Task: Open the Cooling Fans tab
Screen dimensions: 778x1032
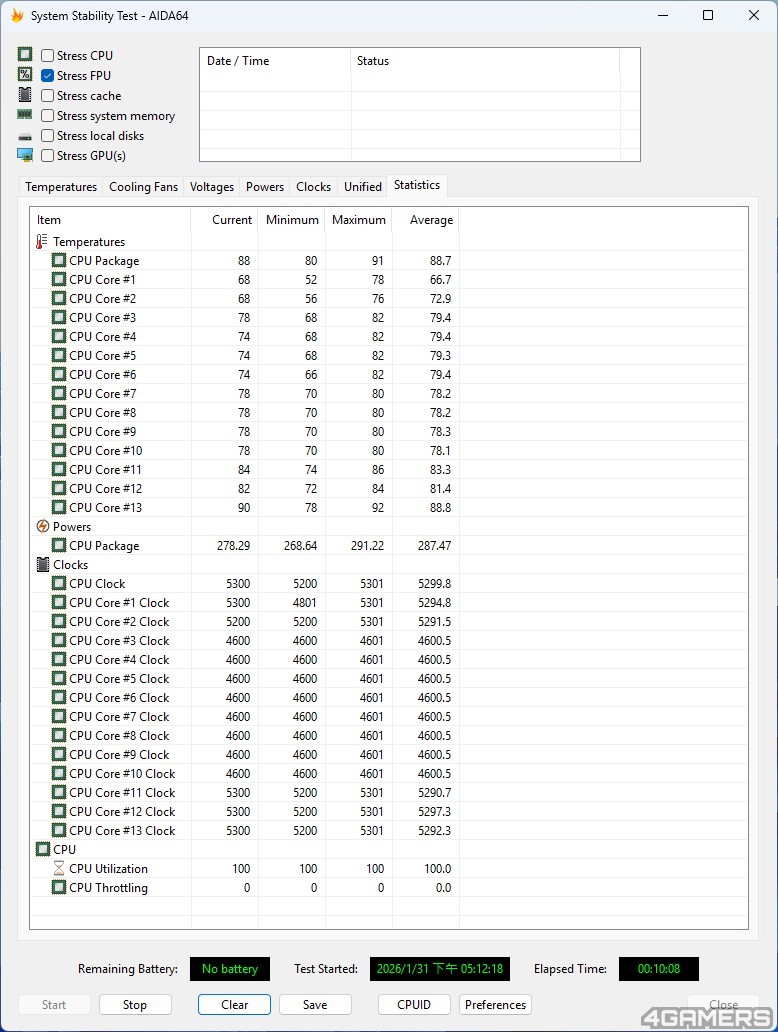Action: (x=143, y=187)
